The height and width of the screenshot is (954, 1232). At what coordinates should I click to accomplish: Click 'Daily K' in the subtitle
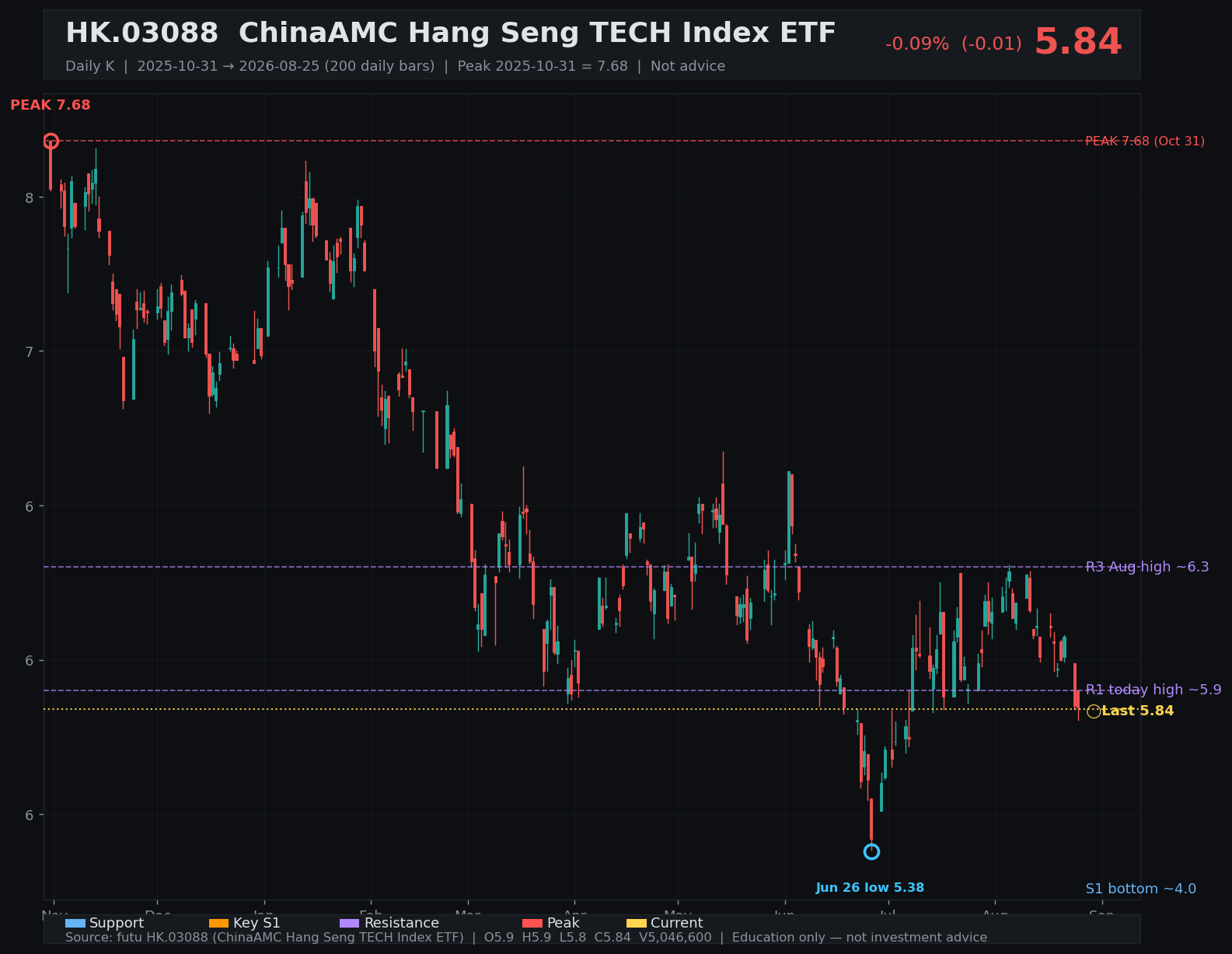coord(89,66)
